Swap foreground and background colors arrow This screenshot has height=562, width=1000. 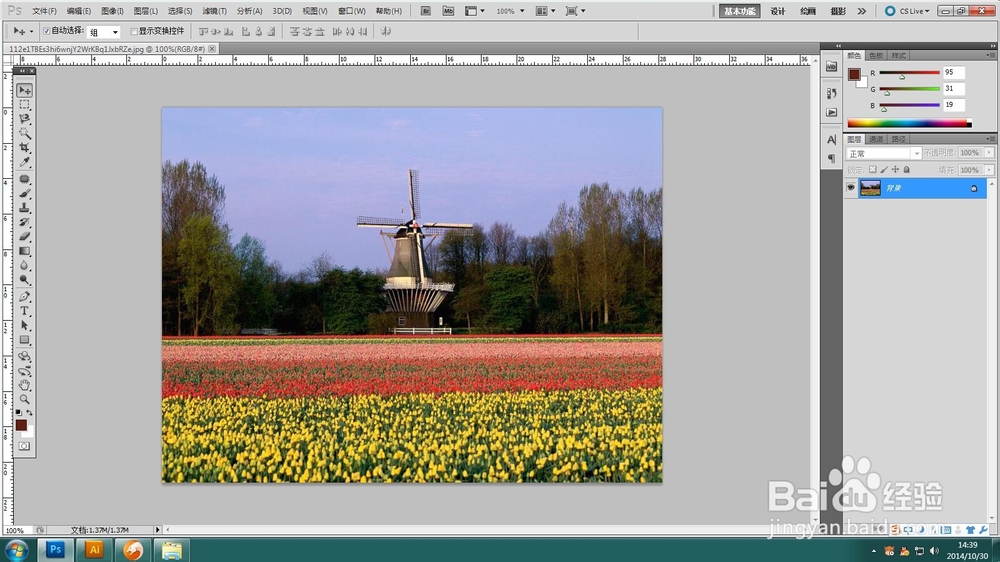click(x=29, y=413)
